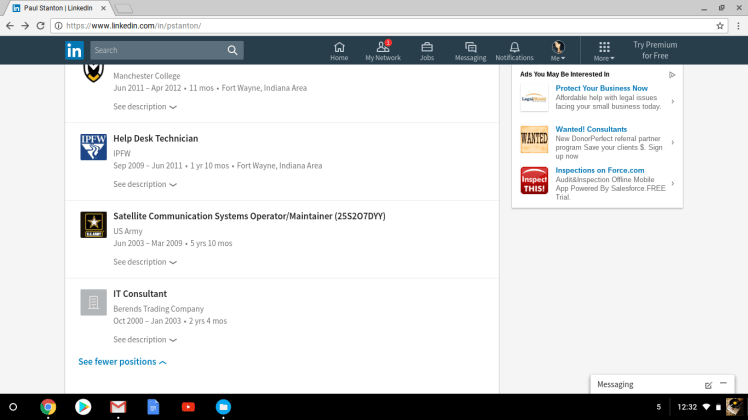This screenshot has height=420, width=748.
Task: Click arrow next to Protect Your Business ad
Action: coord(673,101)
